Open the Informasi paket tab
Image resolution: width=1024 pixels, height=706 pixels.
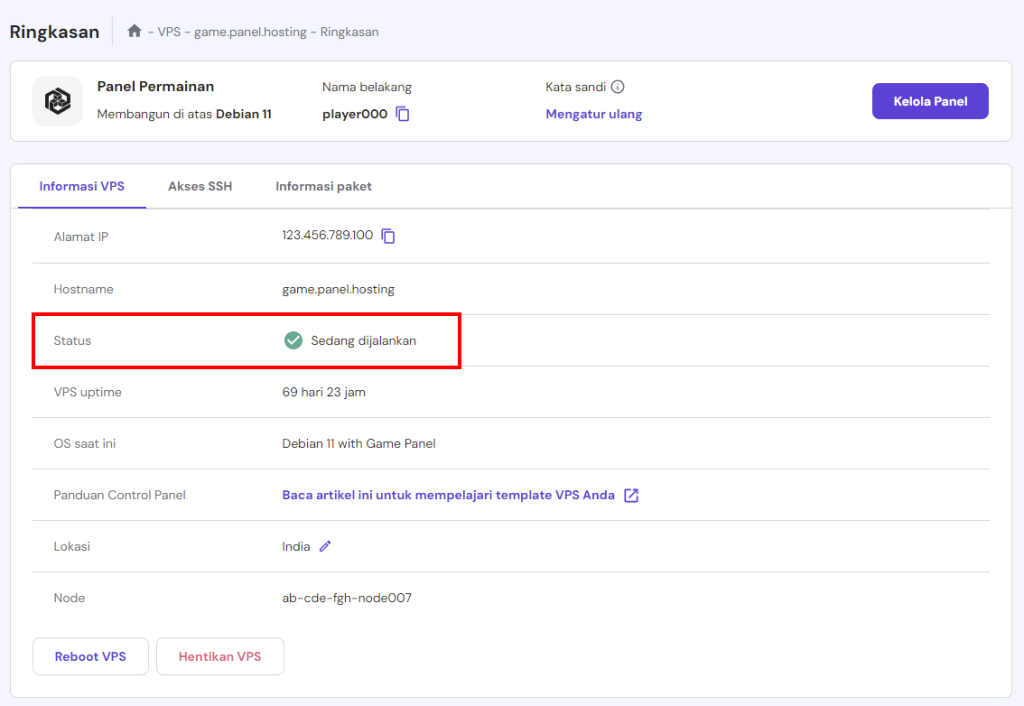pos(323,186)
